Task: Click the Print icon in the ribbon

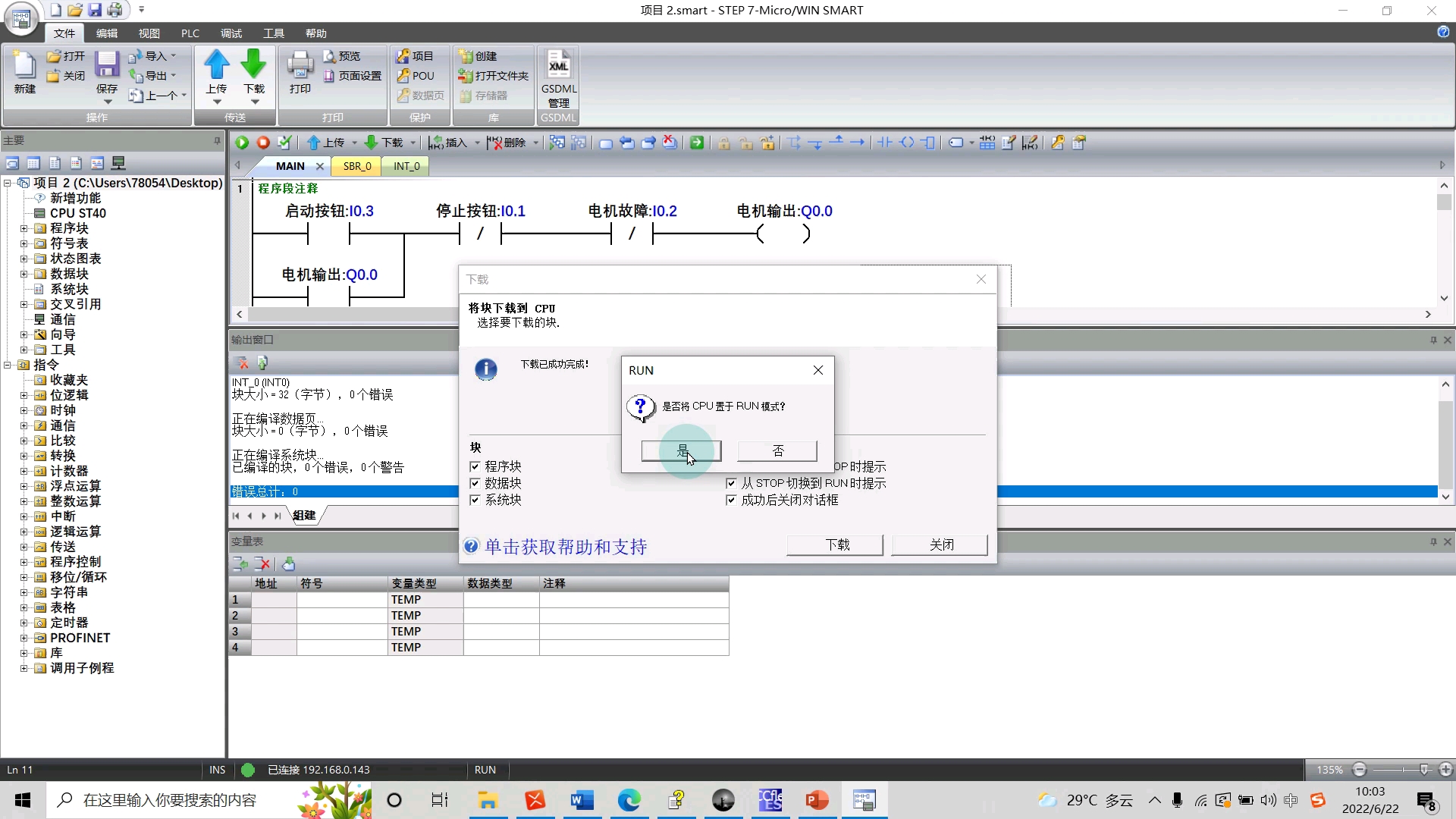Action: 300,65
